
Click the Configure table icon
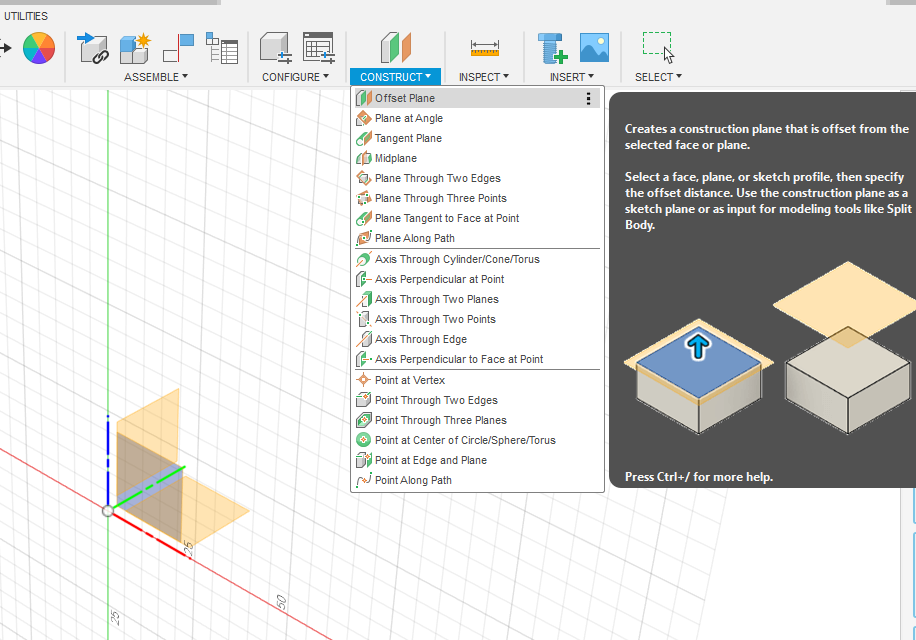(x=318, y=47)
